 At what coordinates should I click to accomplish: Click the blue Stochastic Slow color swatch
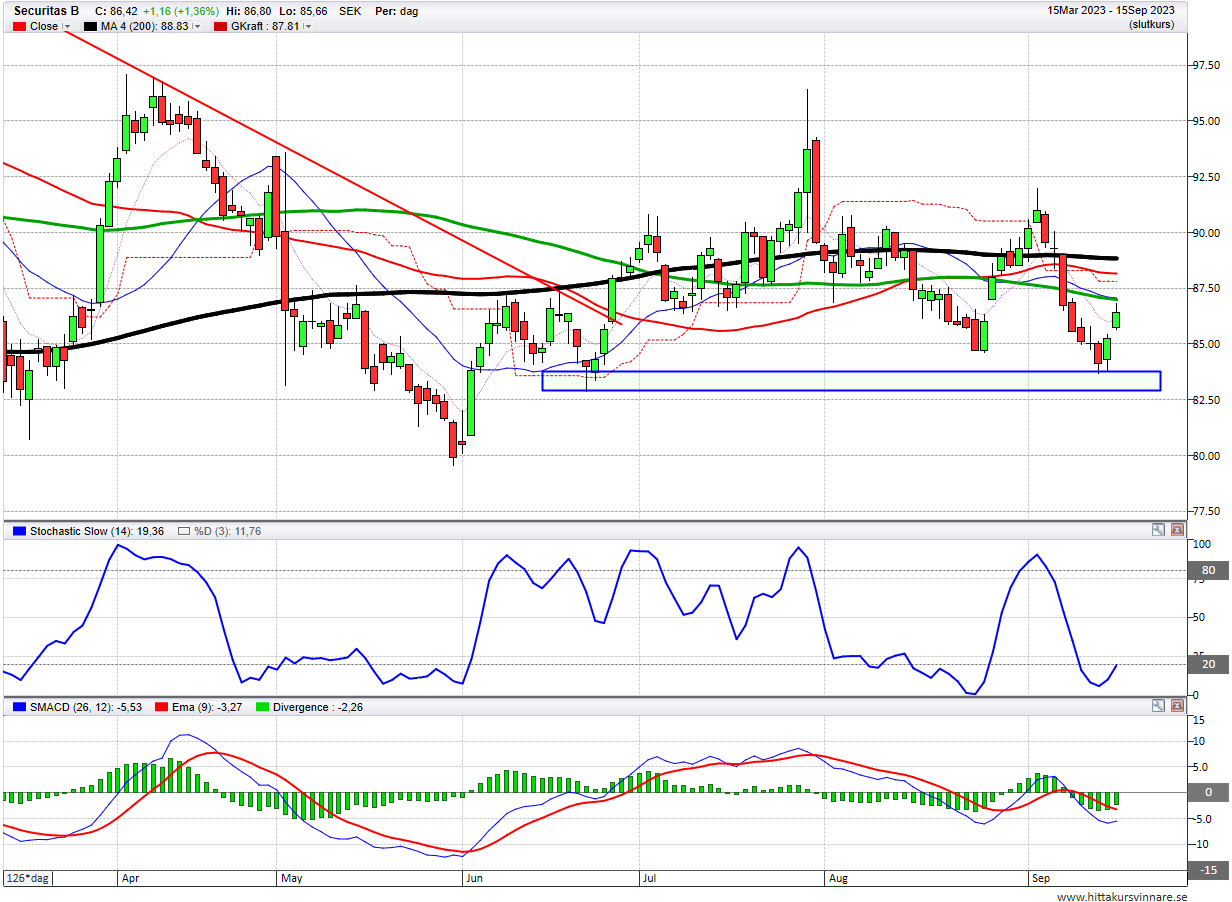click(18, 531)
